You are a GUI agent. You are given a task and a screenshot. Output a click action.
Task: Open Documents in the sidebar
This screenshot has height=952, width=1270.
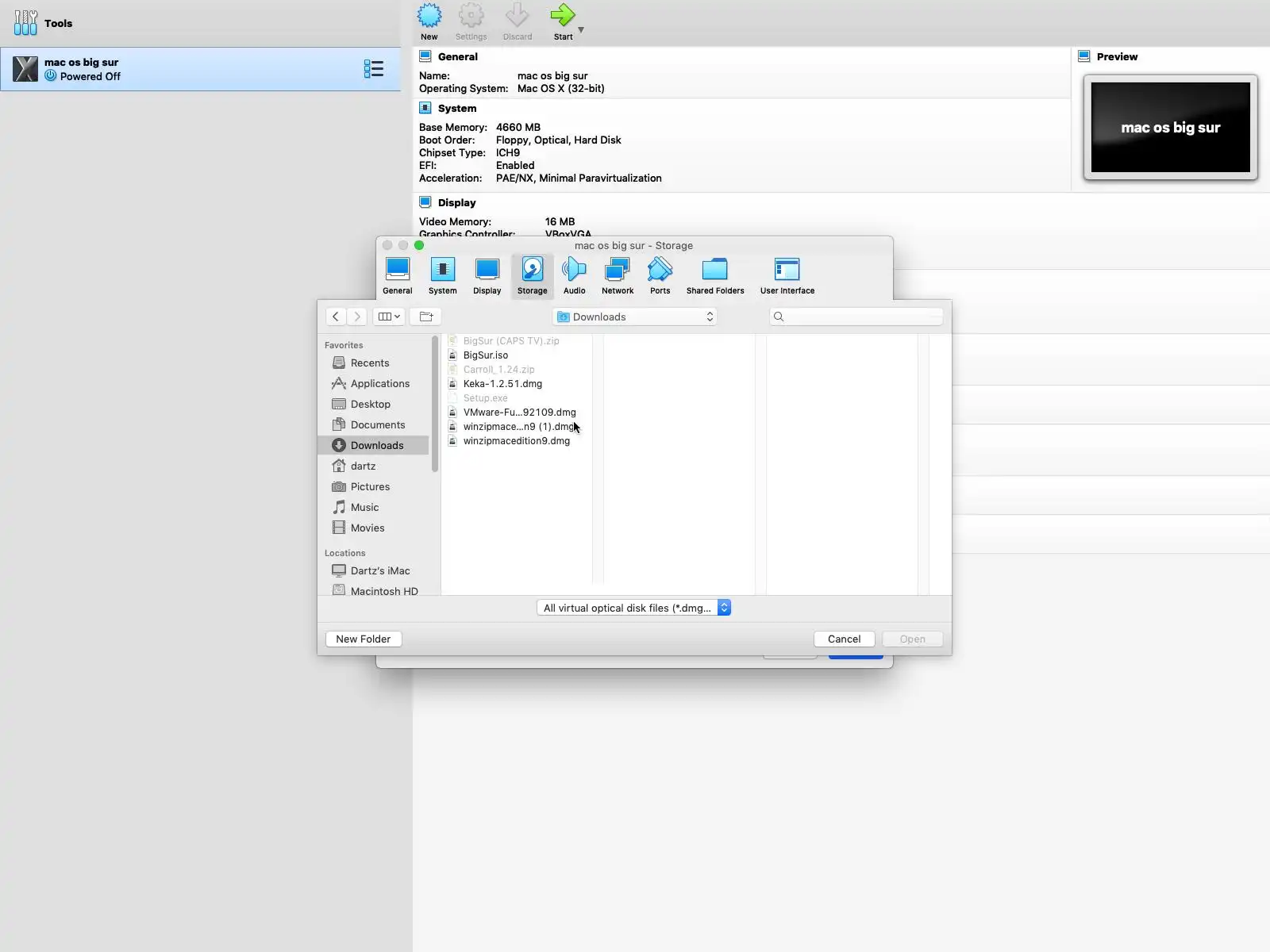[x=373, y=424]
